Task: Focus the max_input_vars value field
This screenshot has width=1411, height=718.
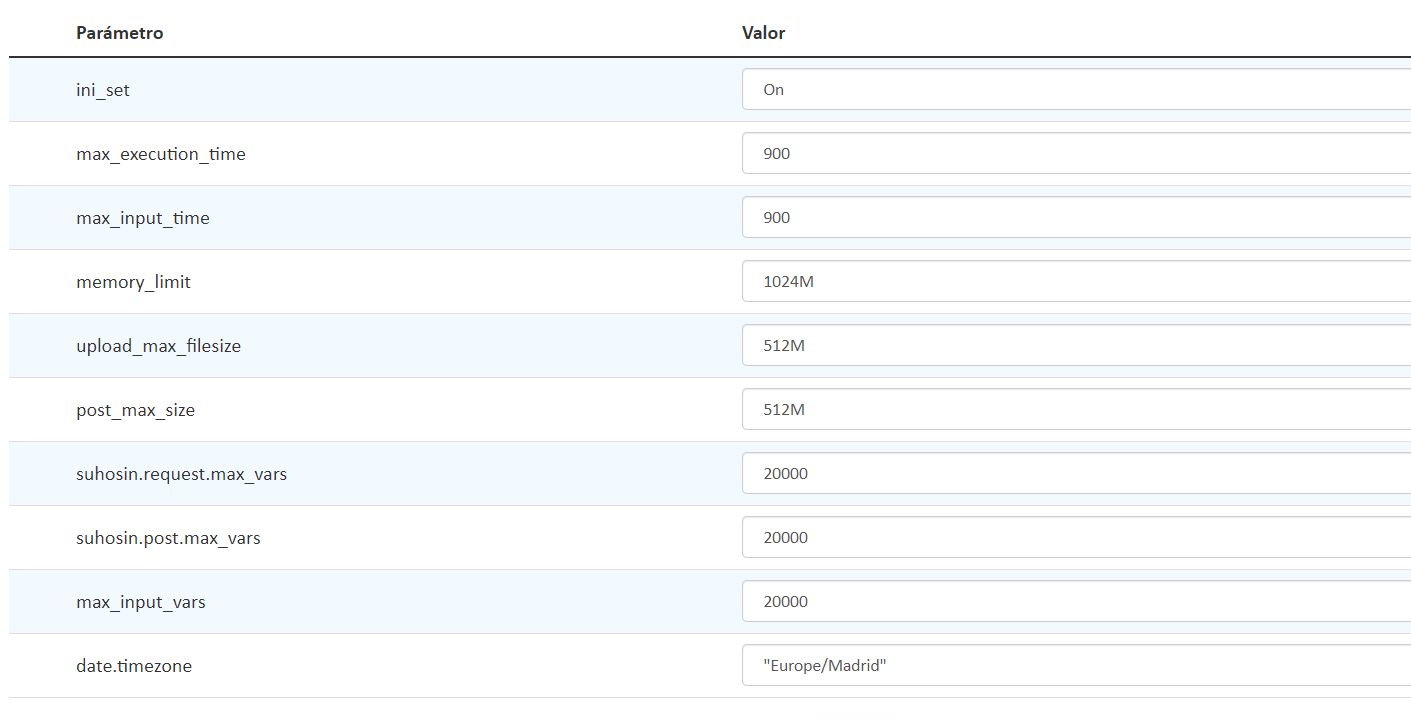Action: (x=1076, y=601)
